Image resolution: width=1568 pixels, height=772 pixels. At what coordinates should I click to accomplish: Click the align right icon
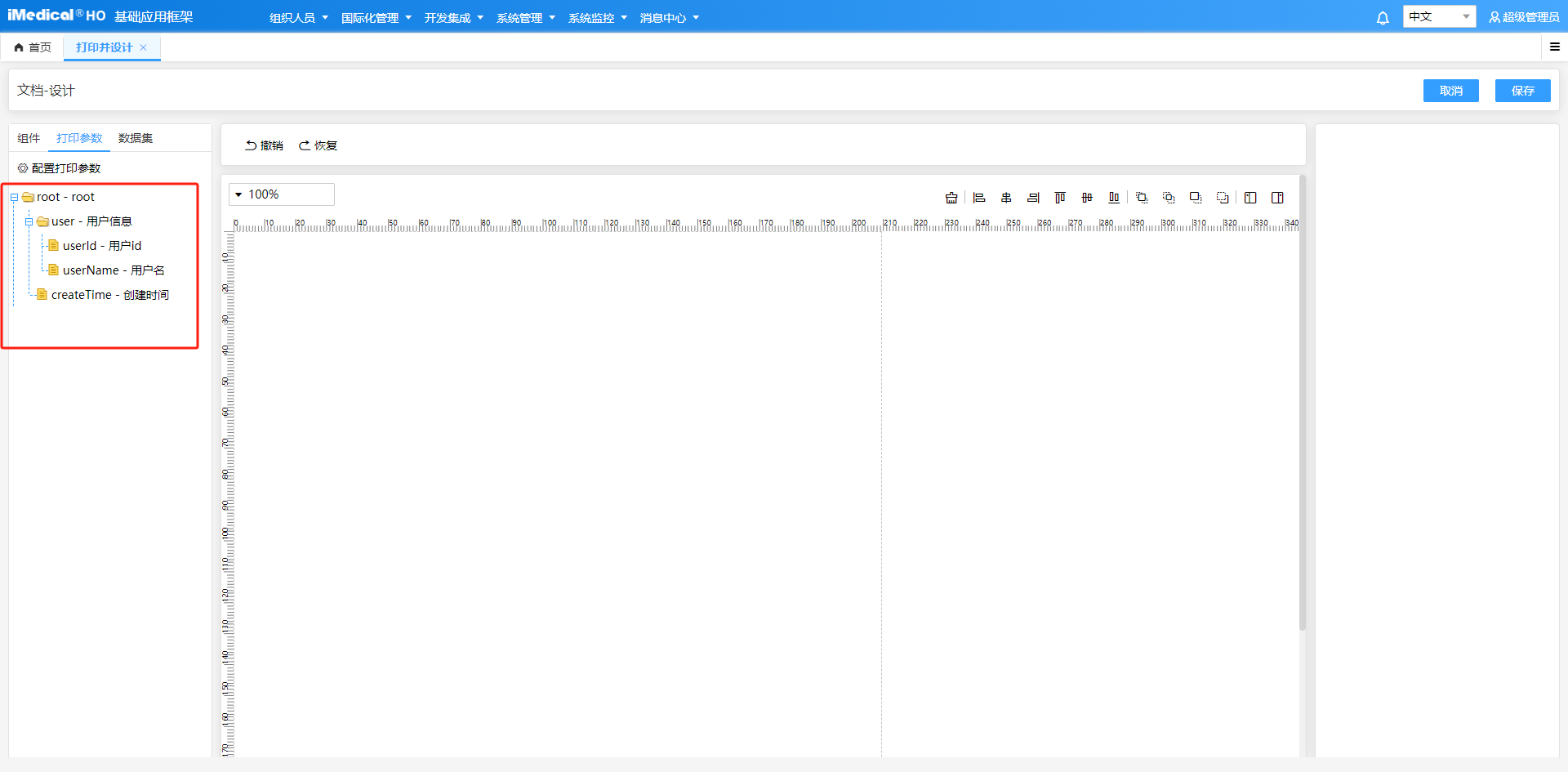tap(1033, 198)
